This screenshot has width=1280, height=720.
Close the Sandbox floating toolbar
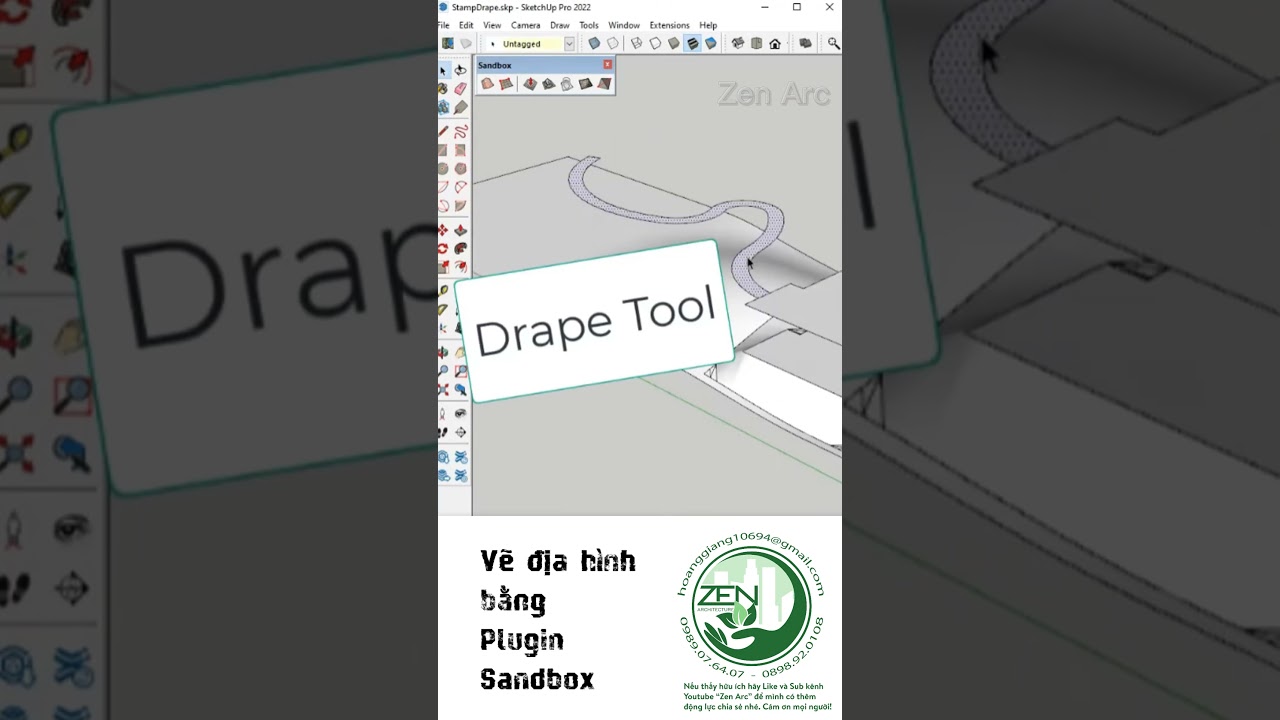point(607,65)
